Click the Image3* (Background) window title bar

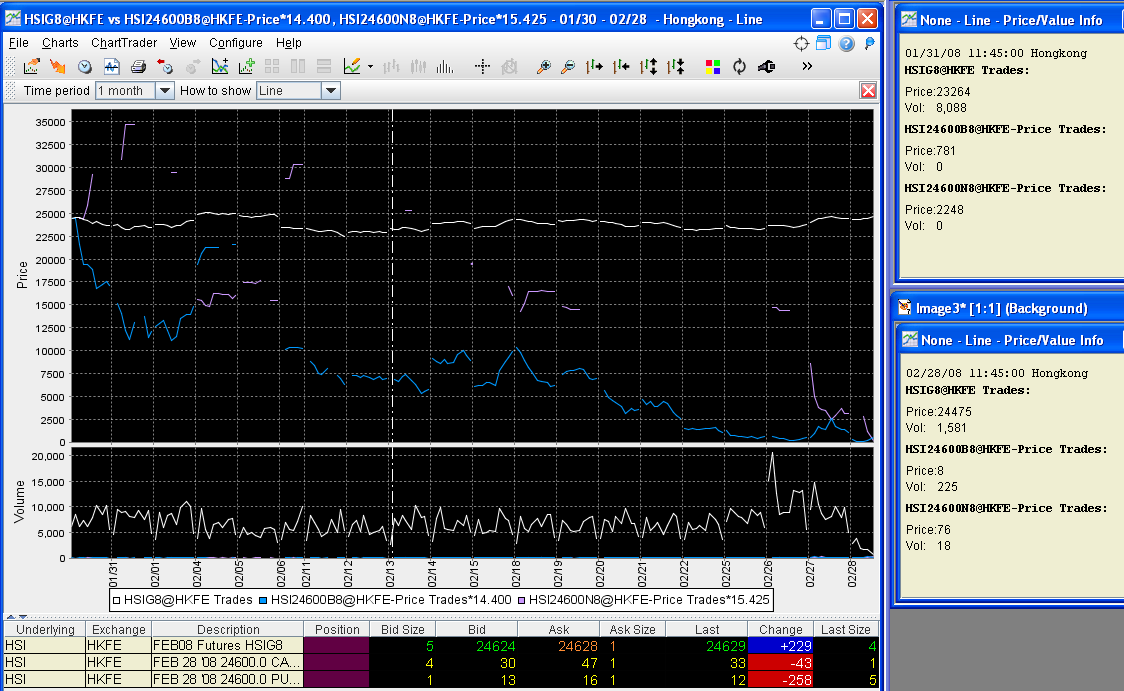point(1009,308)
